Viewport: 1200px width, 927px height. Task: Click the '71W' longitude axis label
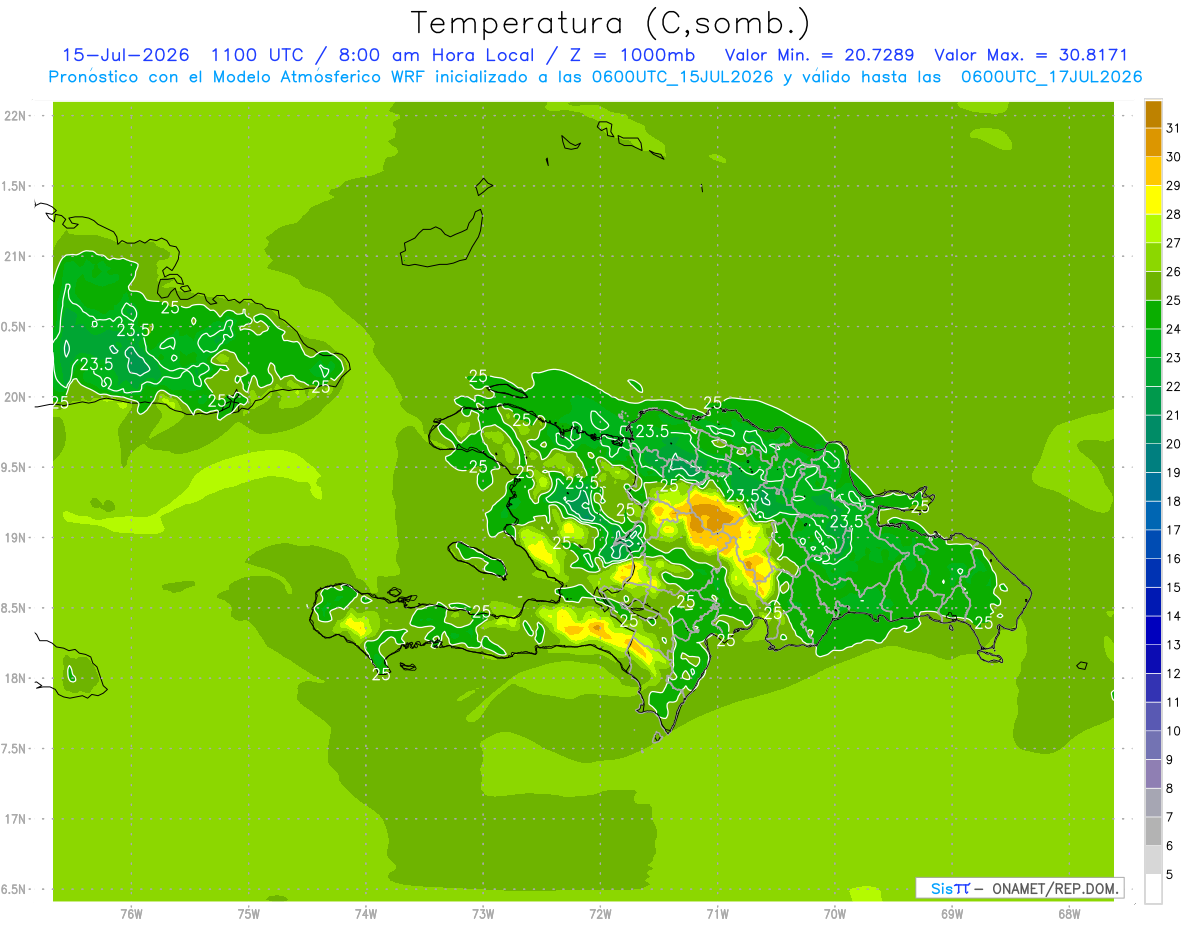717,913
